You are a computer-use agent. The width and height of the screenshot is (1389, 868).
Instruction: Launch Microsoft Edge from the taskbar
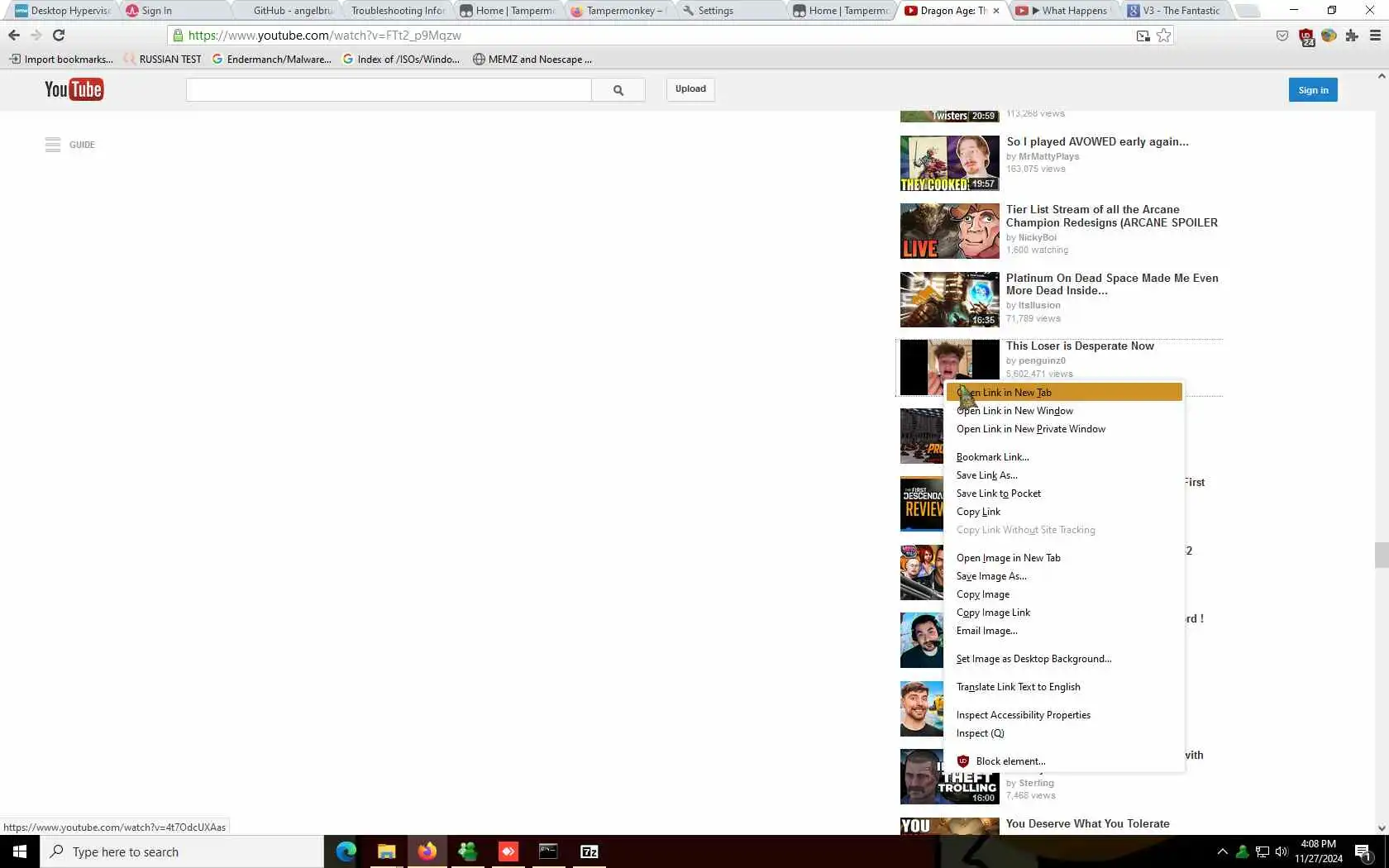[x=346, y=851]
